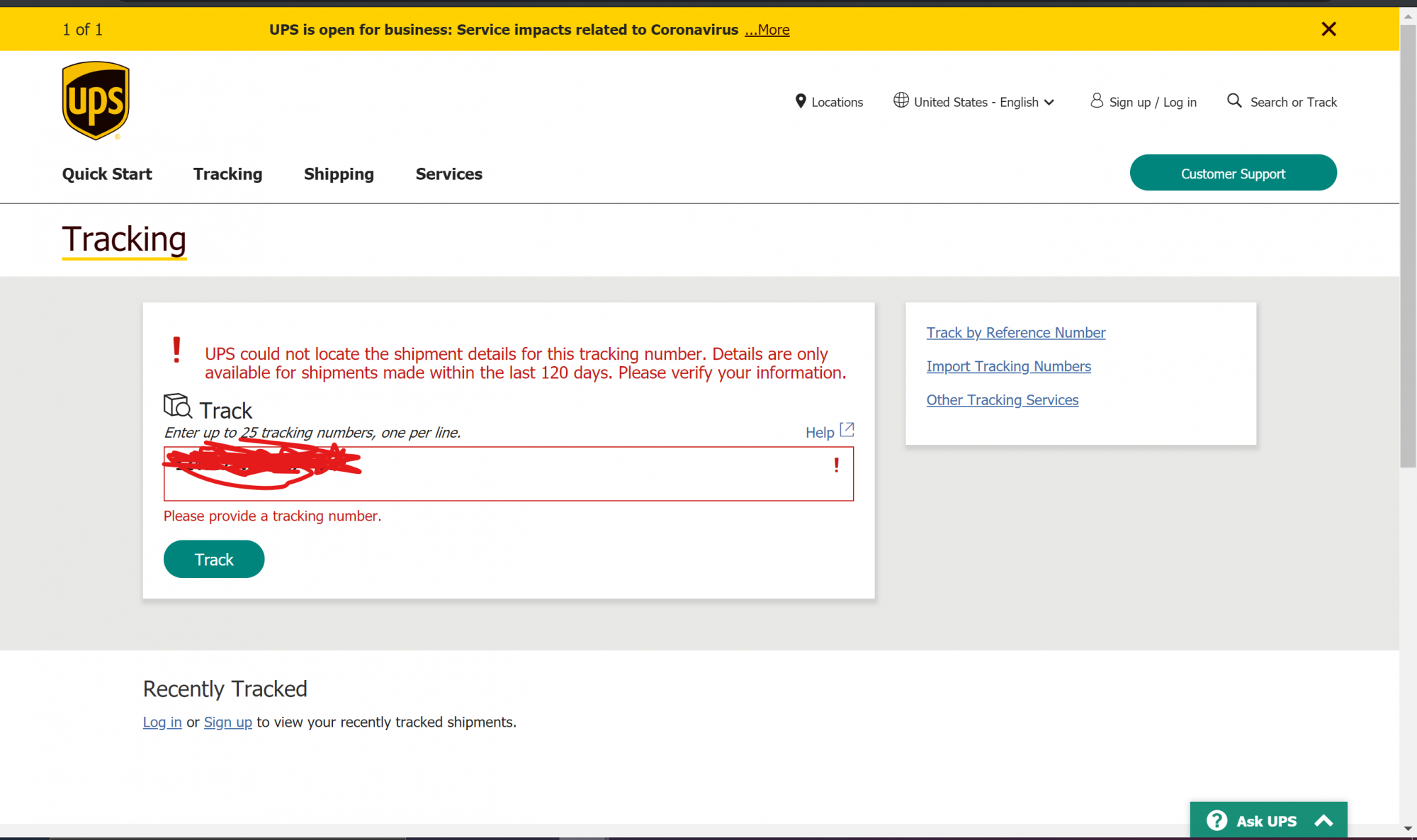Click the Recently Tracked heading

tap(225, 688)
